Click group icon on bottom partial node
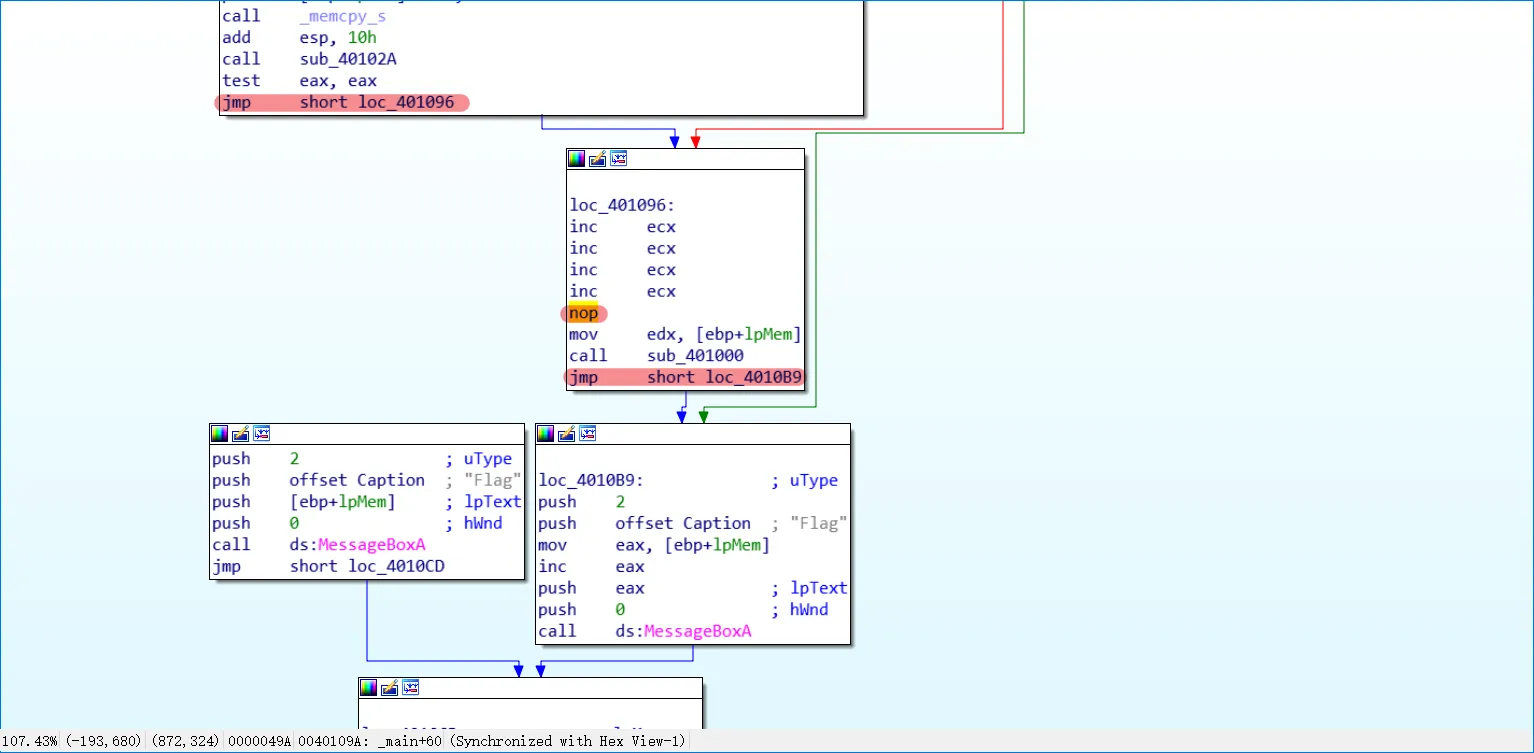1534x753 pixels. coord(410,687)
